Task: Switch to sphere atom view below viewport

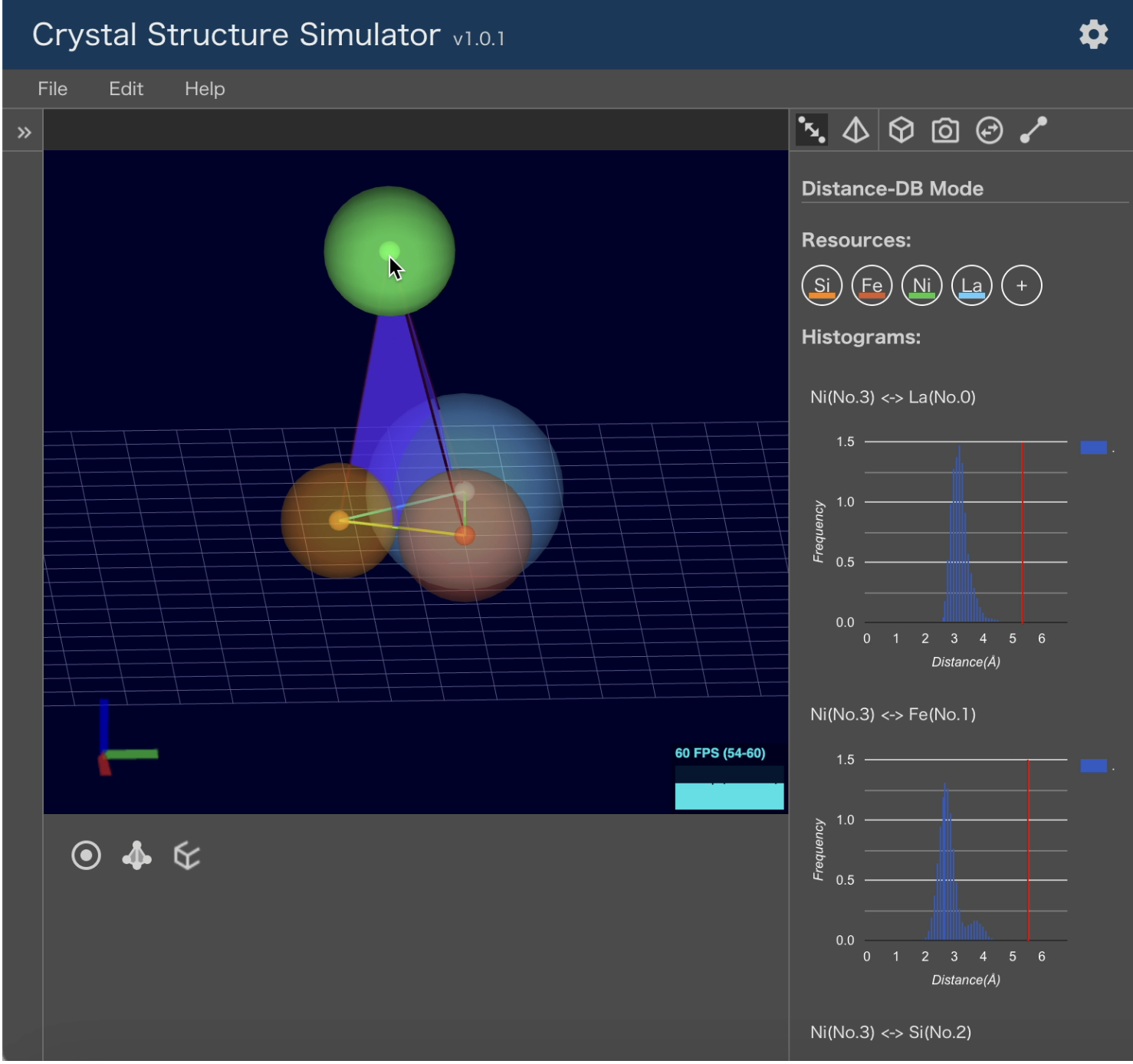Action: click(x=86, y=855)
